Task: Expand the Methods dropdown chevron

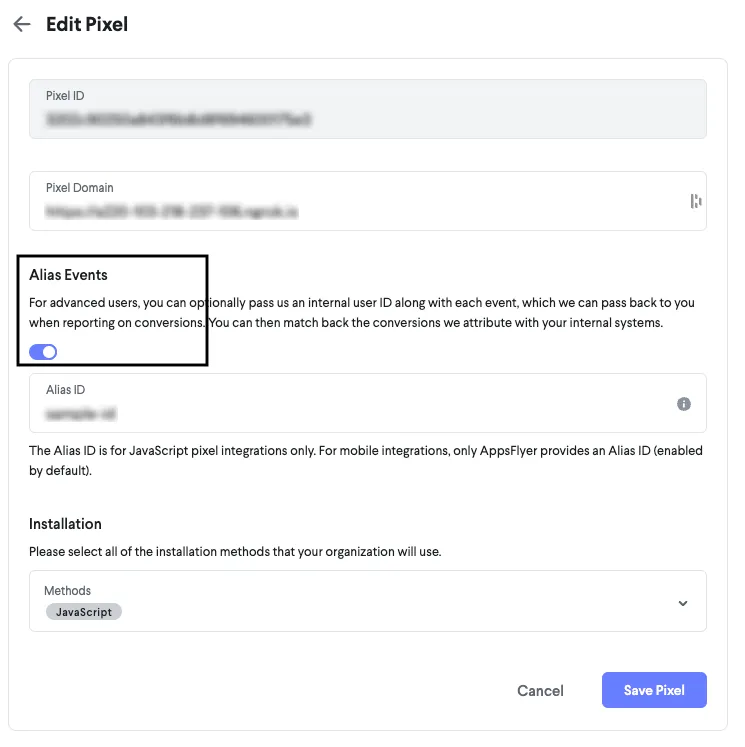Action: point(683,604)
